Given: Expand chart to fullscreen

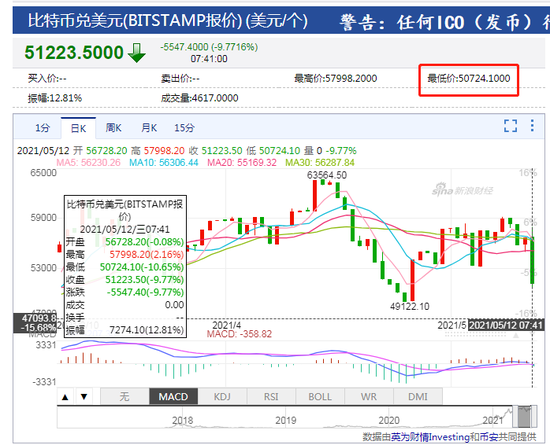Looking at the screenshot, I should 510,126.
